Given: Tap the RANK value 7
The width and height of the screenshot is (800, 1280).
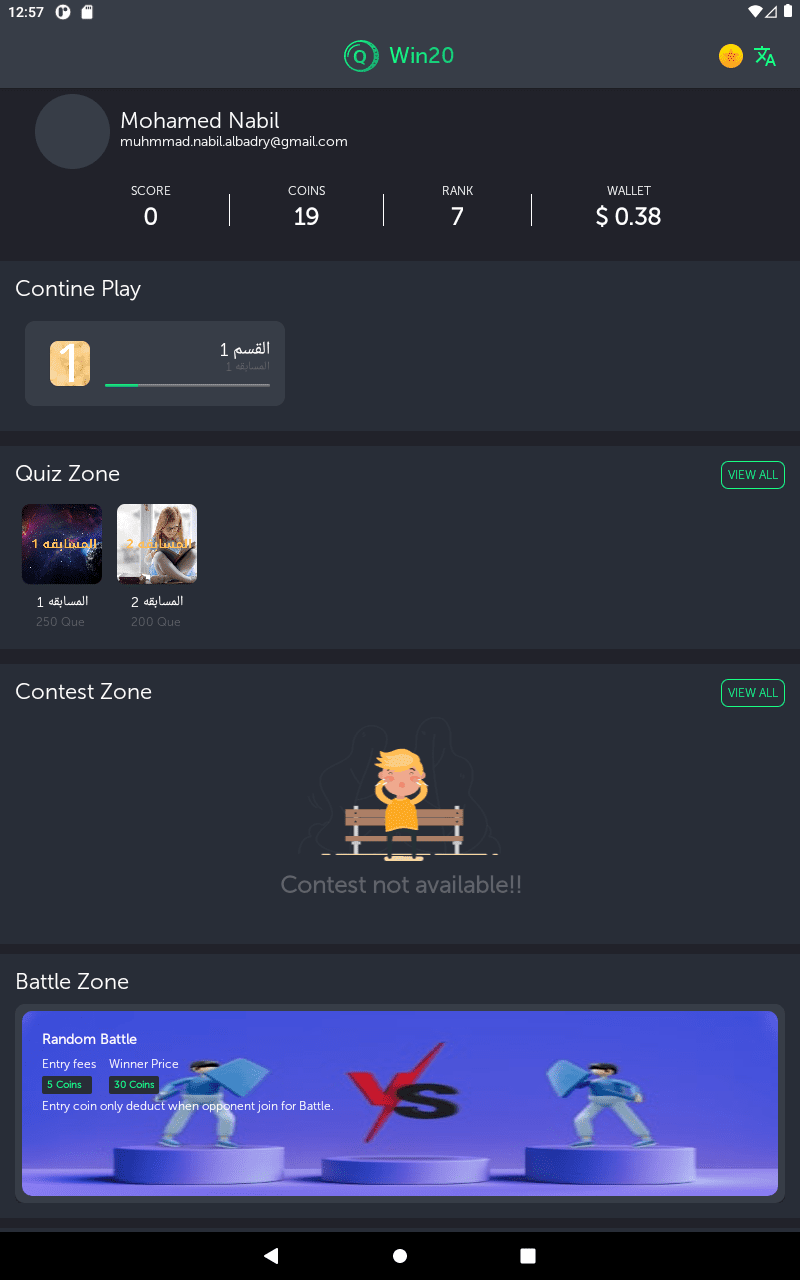Looking at the screenshot, I should coord(457,216).
